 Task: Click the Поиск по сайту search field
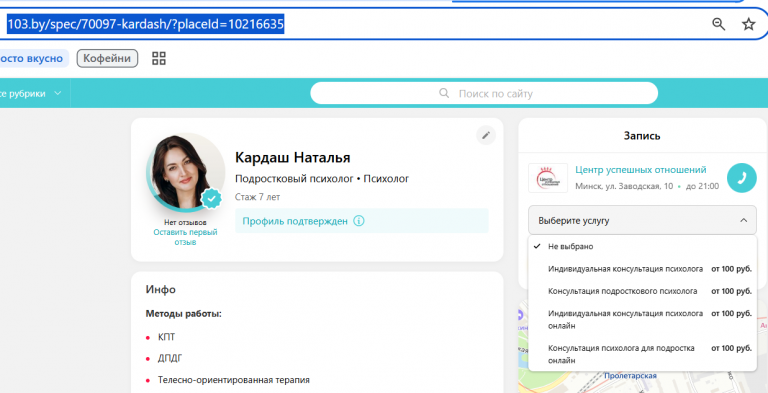484,93
